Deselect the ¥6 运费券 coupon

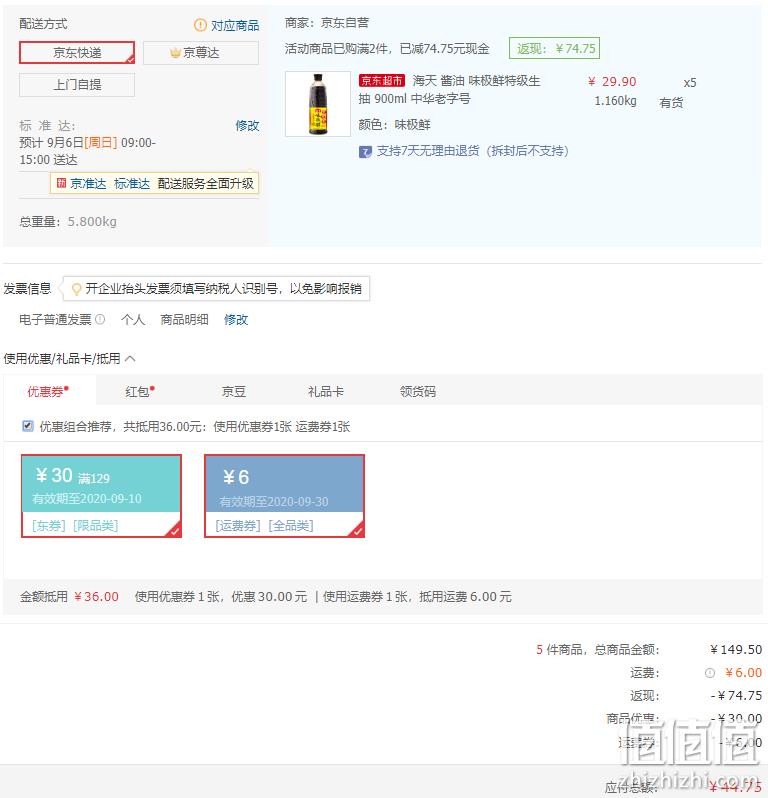pyautogui.click(x=285, y=496)
